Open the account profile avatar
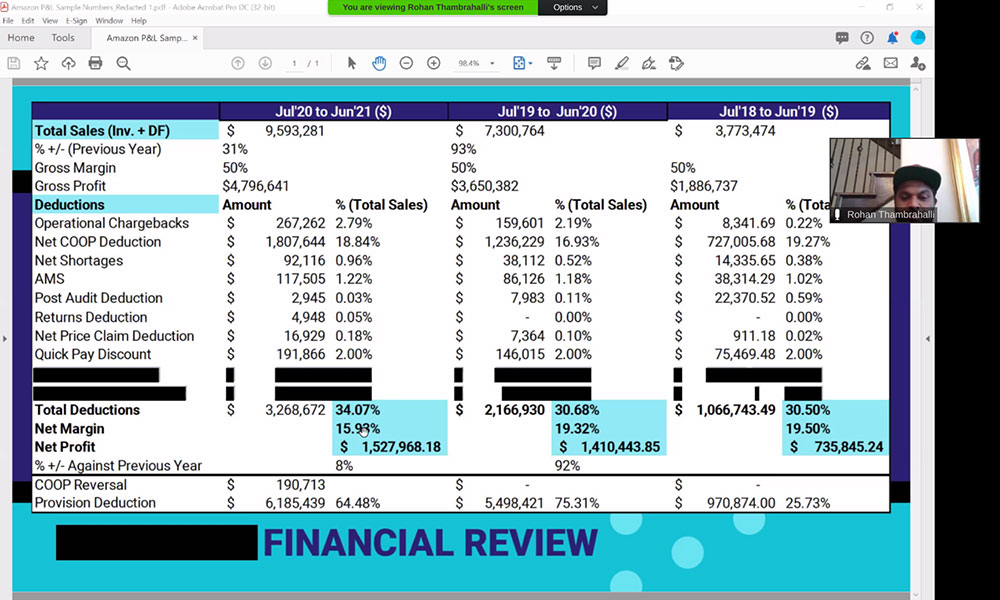This screenshot has height=600, width=1000. 918,38
